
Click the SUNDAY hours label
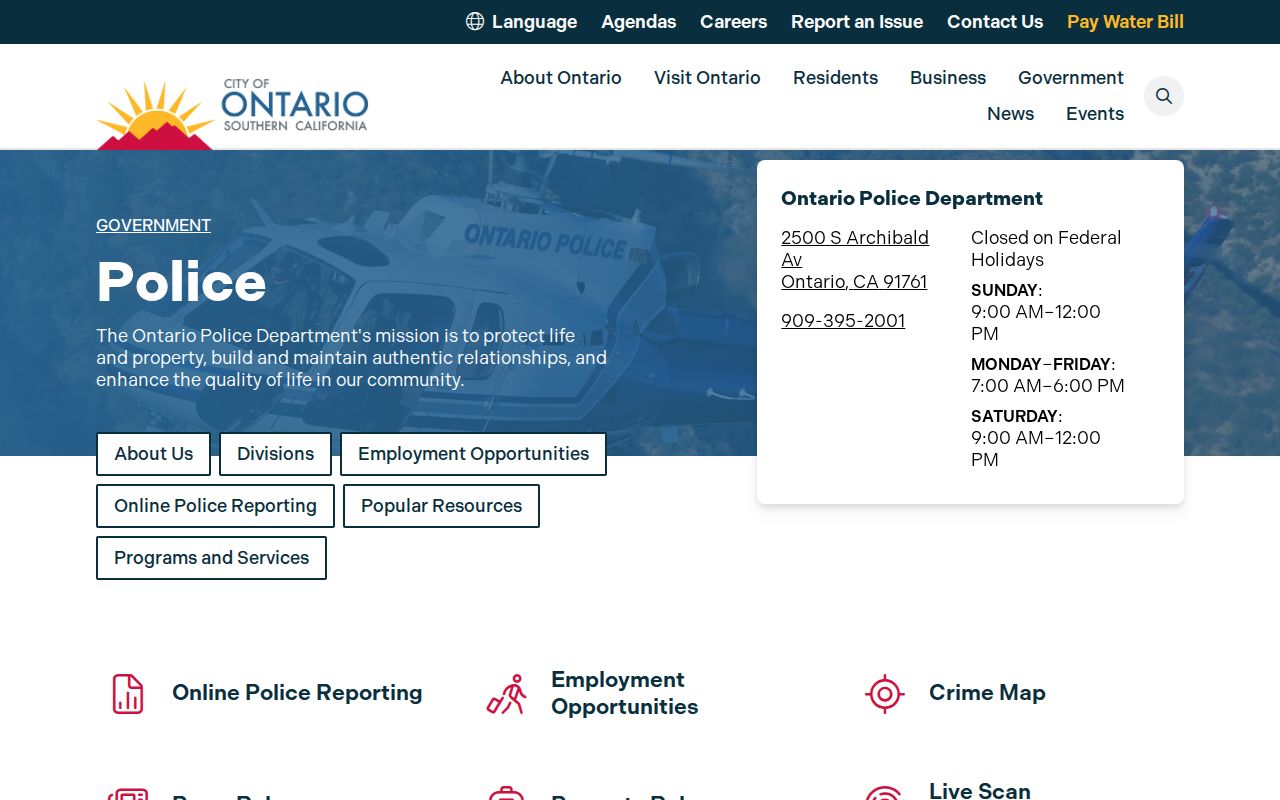[x=1006, y=290]
